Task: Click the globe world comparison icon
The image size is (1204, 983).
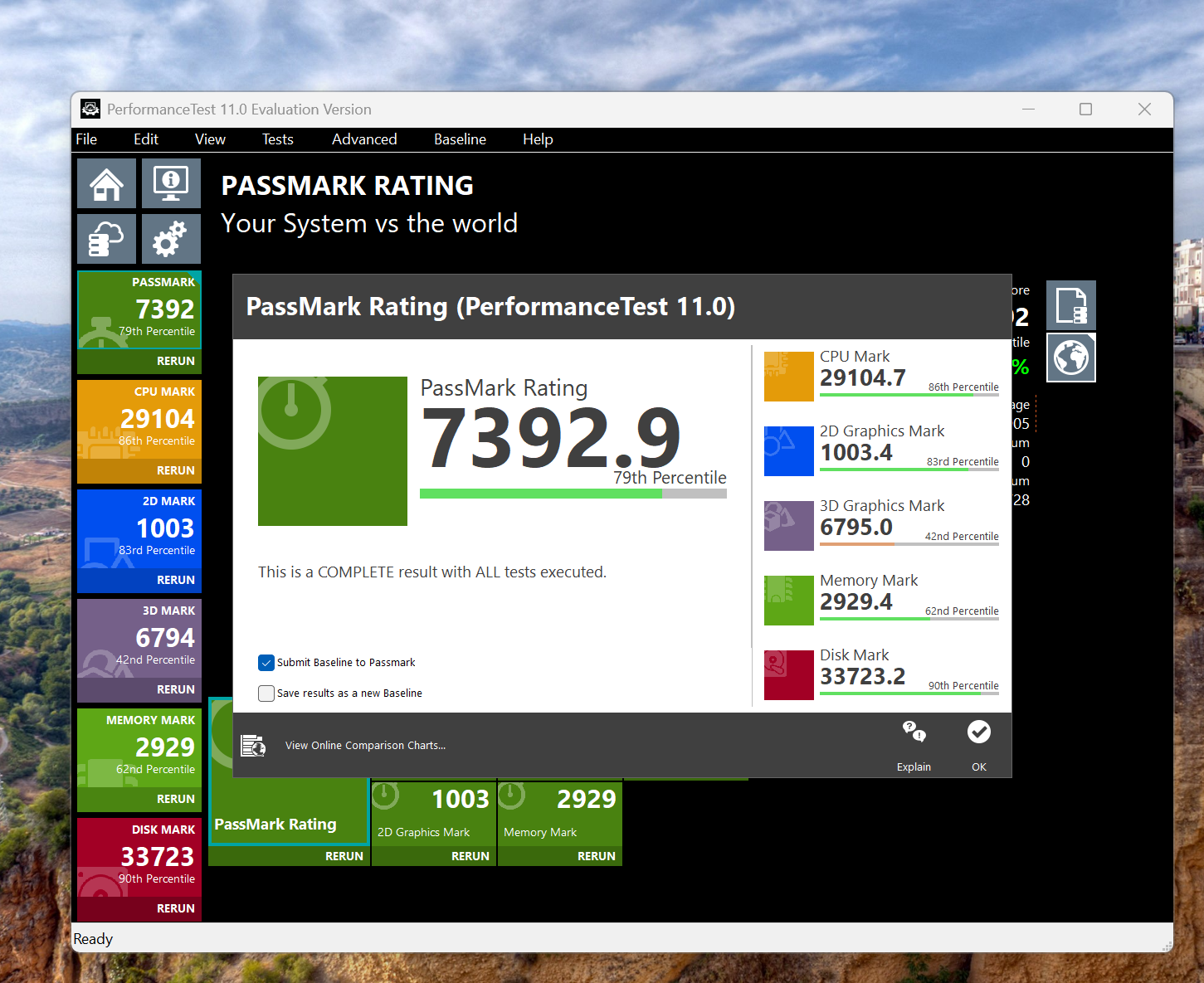Action: pos(1071,358)
